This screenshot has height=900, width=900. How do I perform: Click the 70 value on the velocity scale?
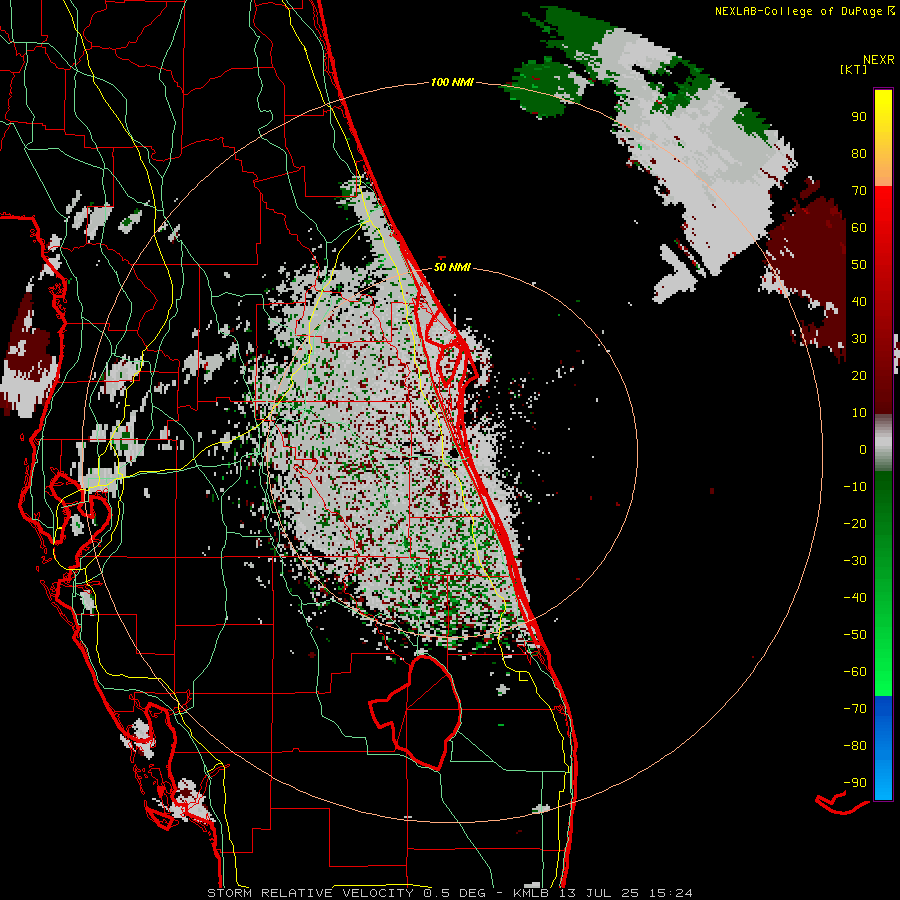[x=859, y=191]
